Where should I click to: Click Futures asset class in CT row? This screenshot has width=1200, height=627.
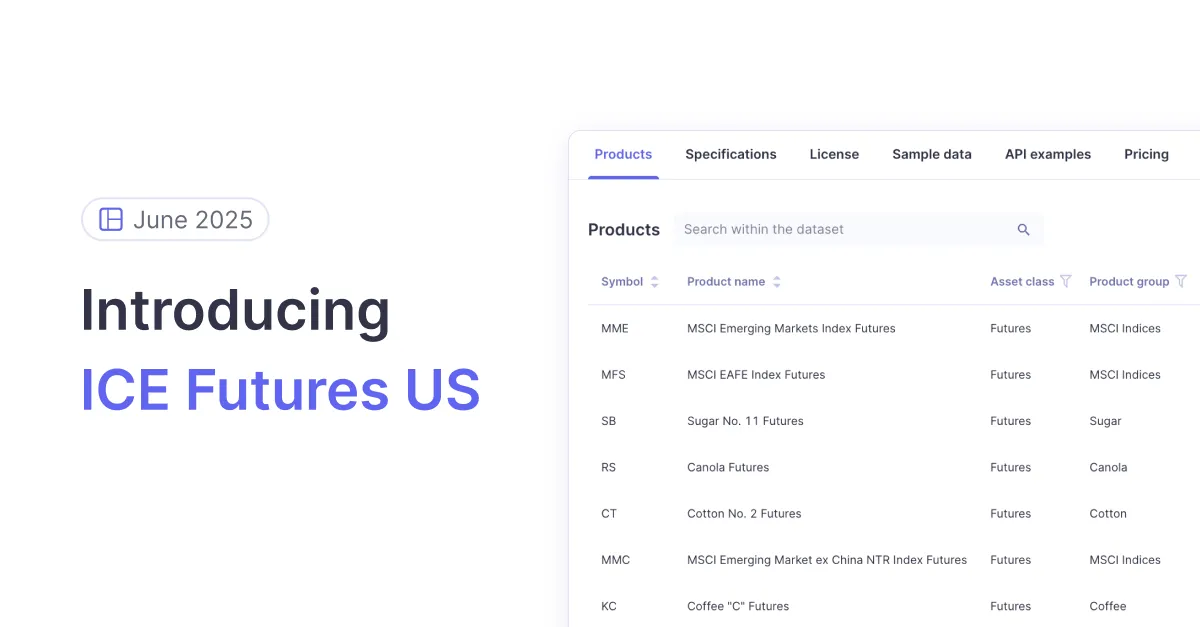[x=1010, y=514]
